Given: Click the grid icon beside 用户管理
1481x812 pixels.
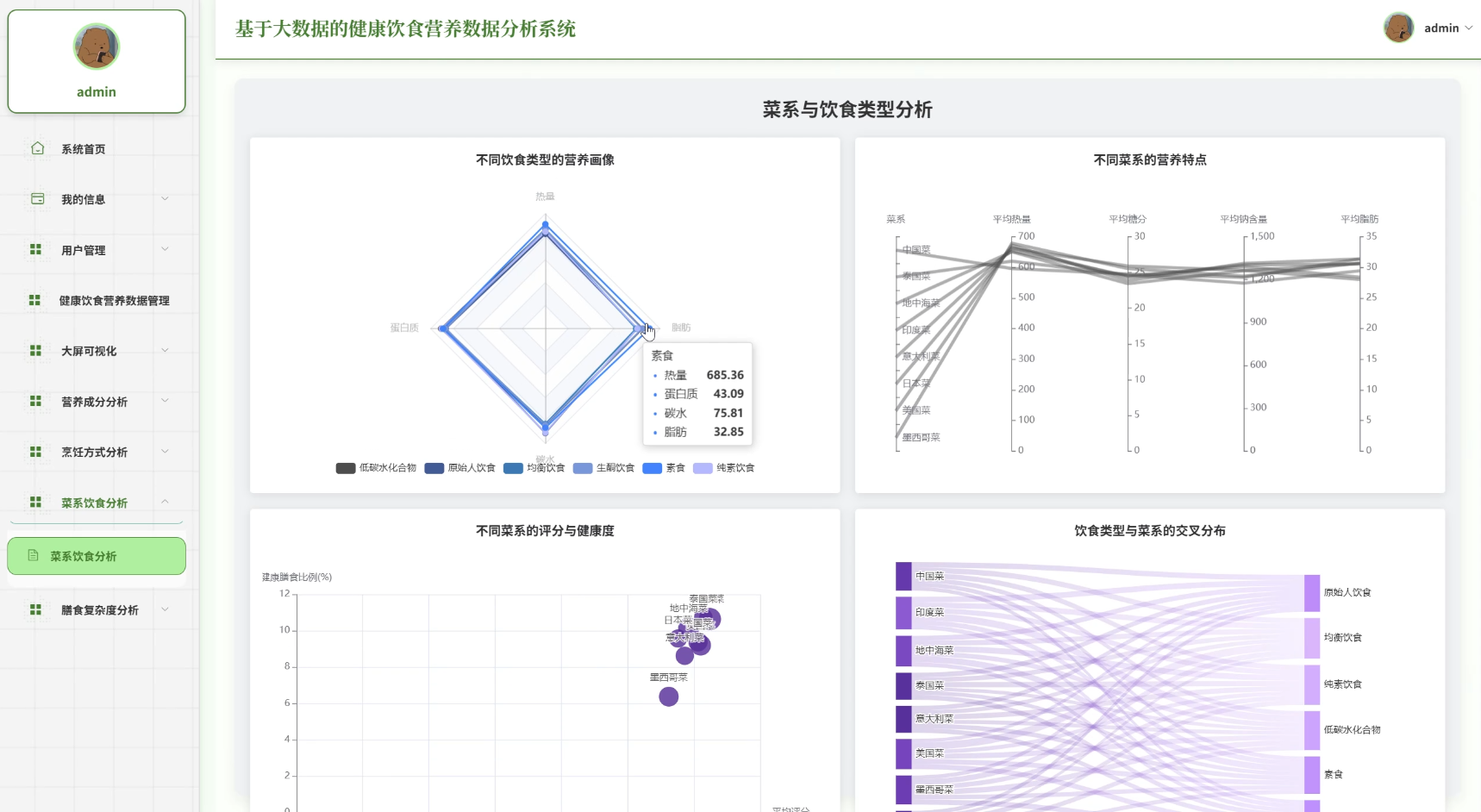Looking at the screenshot, I should click(35, 249).
